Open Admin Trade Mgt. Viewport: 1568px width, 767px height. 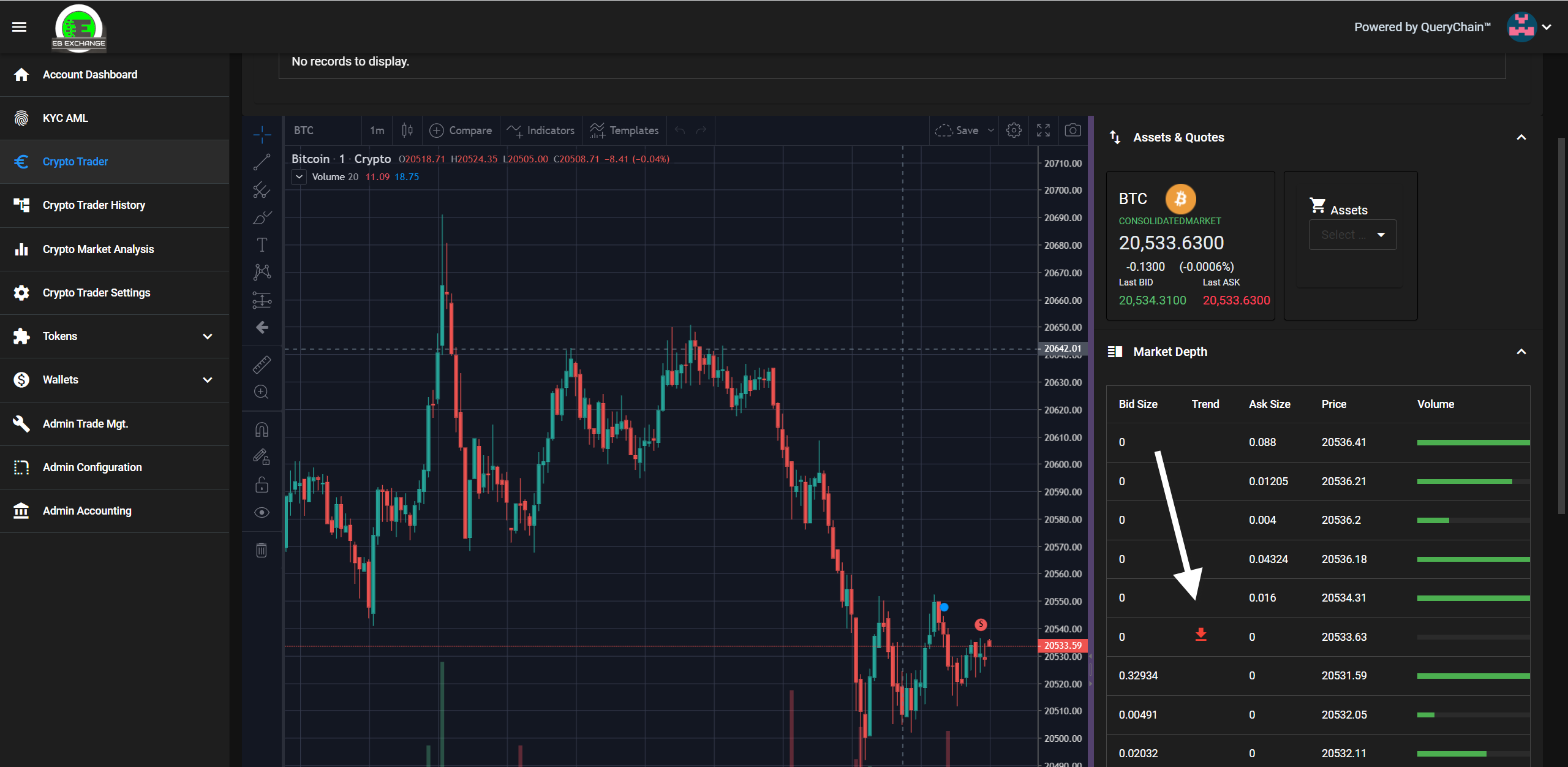[115, 424]
